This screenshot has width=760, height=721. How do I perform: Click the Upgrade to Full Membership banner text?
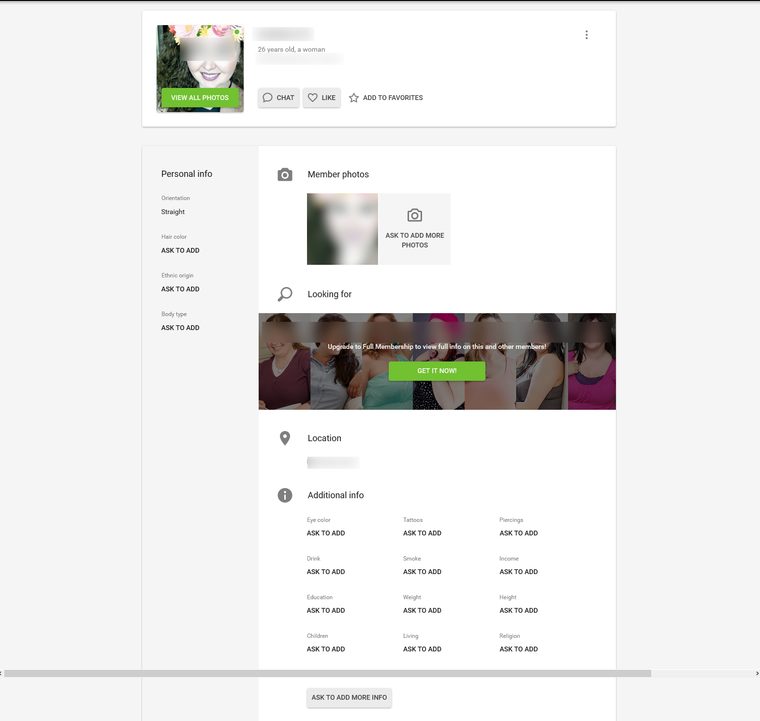pyautogui.click(x=437, y=347)
